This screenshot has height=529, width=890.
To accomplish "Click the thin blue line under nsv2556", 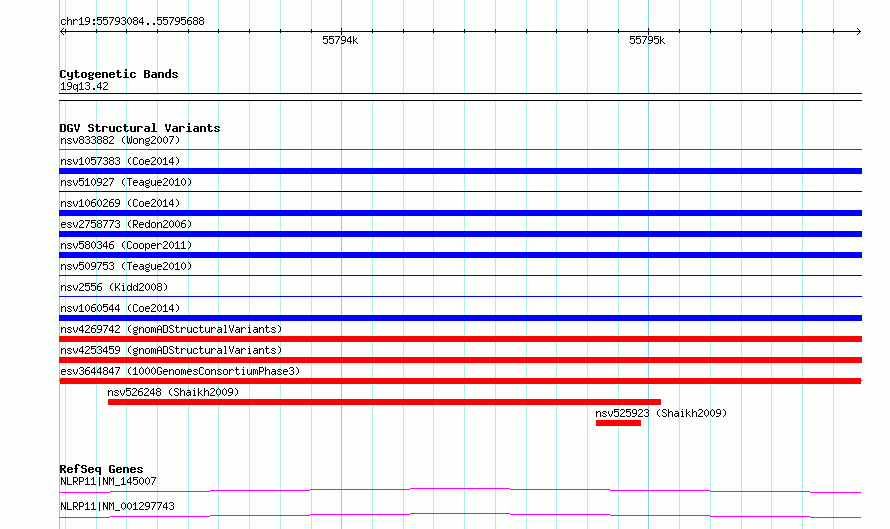I will click(x=460, y=297).
